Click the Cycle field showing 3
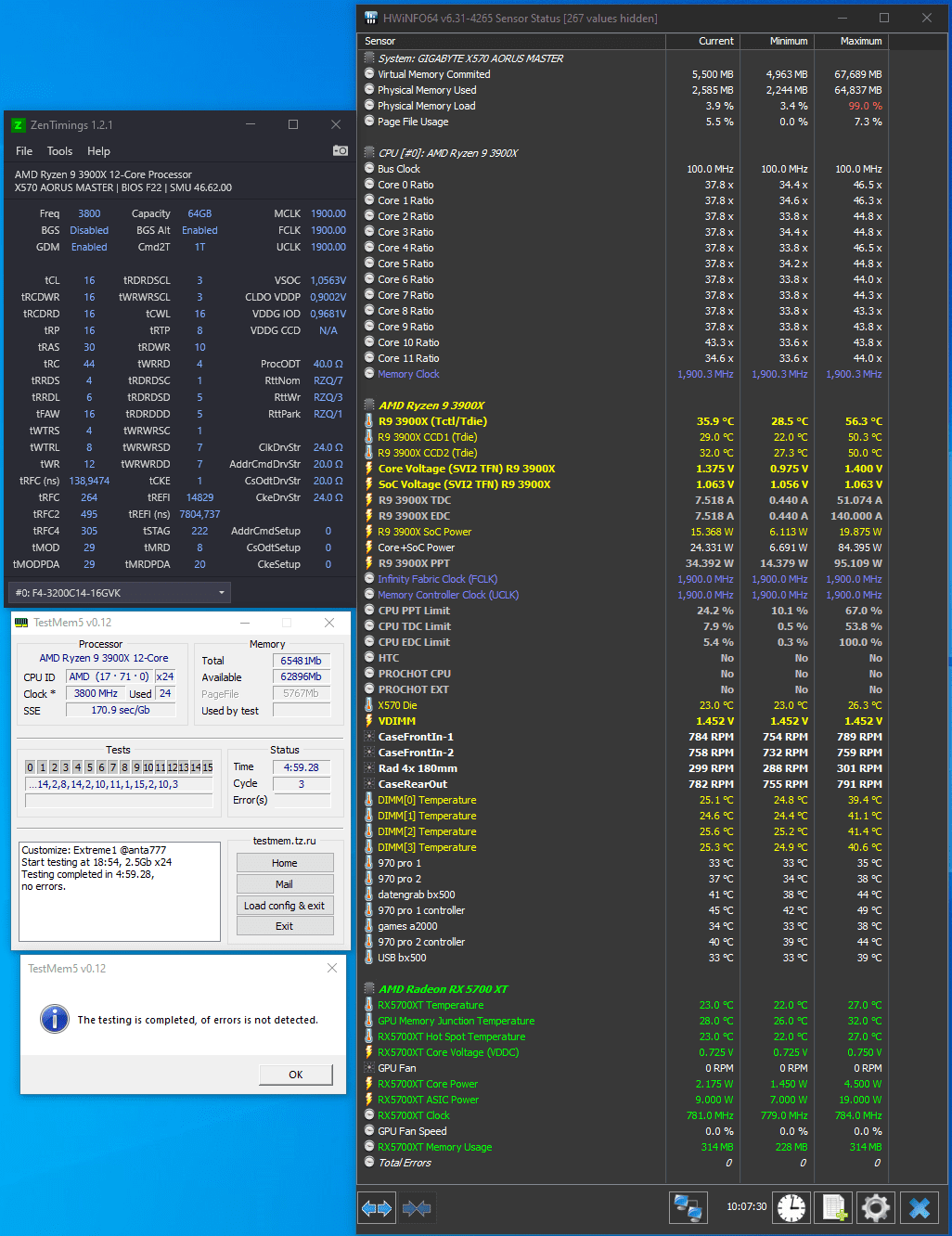Viewport: 952px width, 1236px height. [x=302, y=784]
